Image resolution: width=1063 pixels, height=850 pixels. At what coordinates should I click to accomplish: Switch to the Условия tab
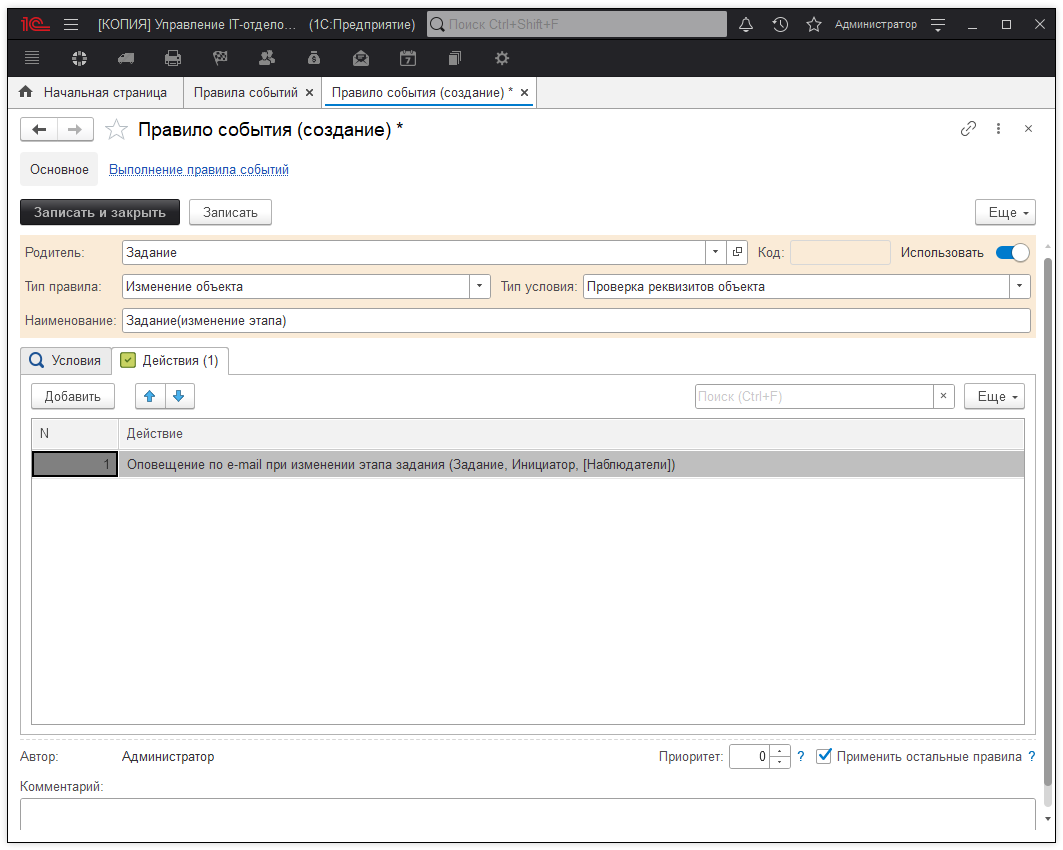(x=66, y=360)
